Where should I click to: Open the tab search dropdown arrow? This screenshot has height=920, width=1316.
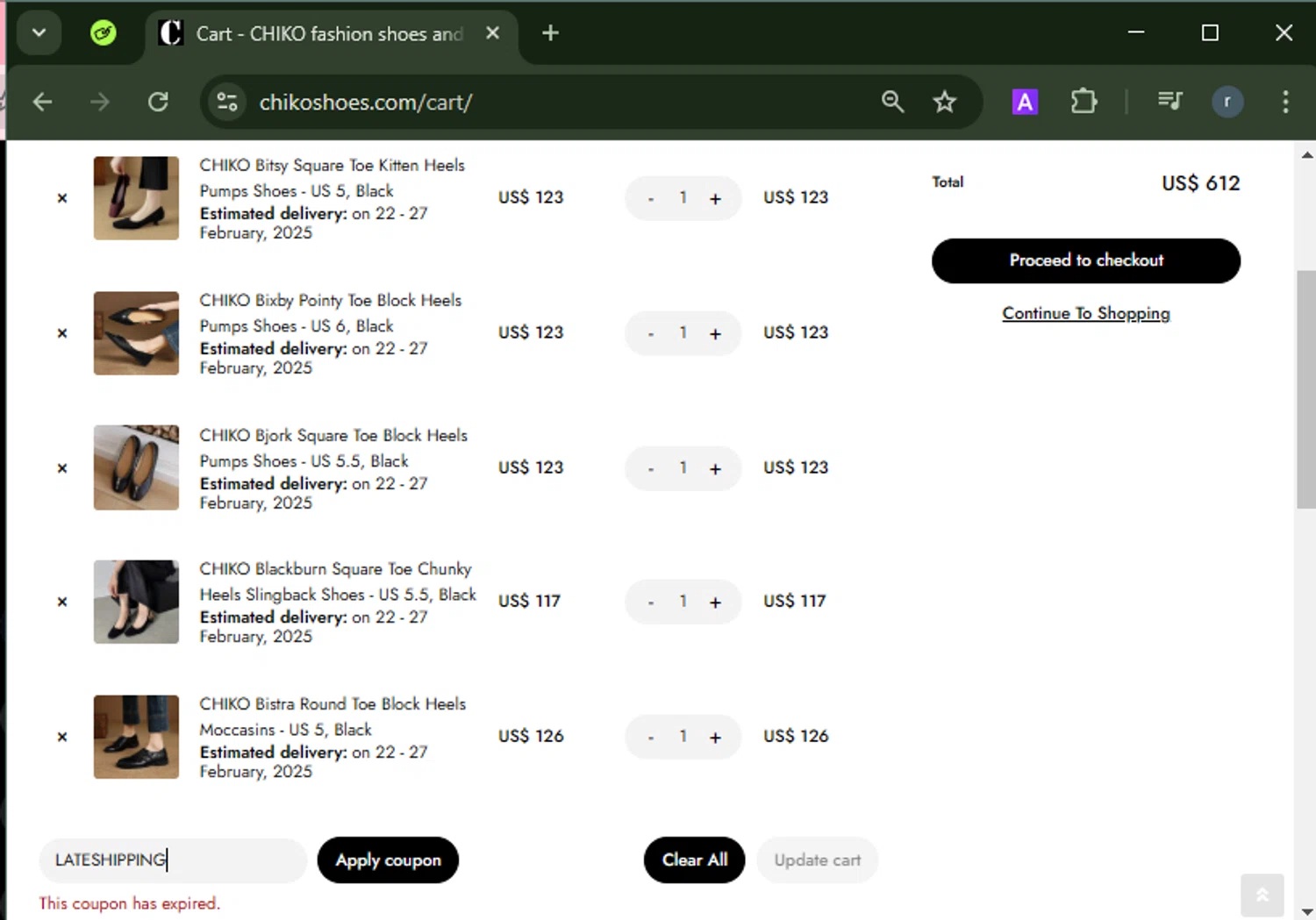point(39,33)
